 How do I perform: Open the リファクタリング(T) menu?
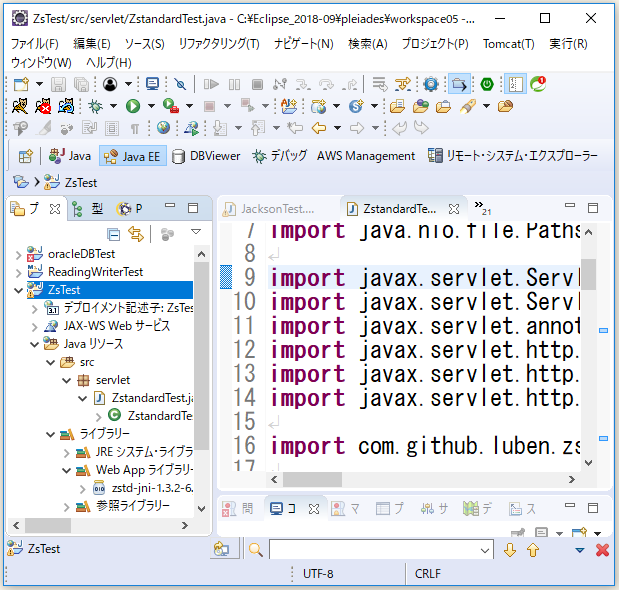(x=219, y=44)
